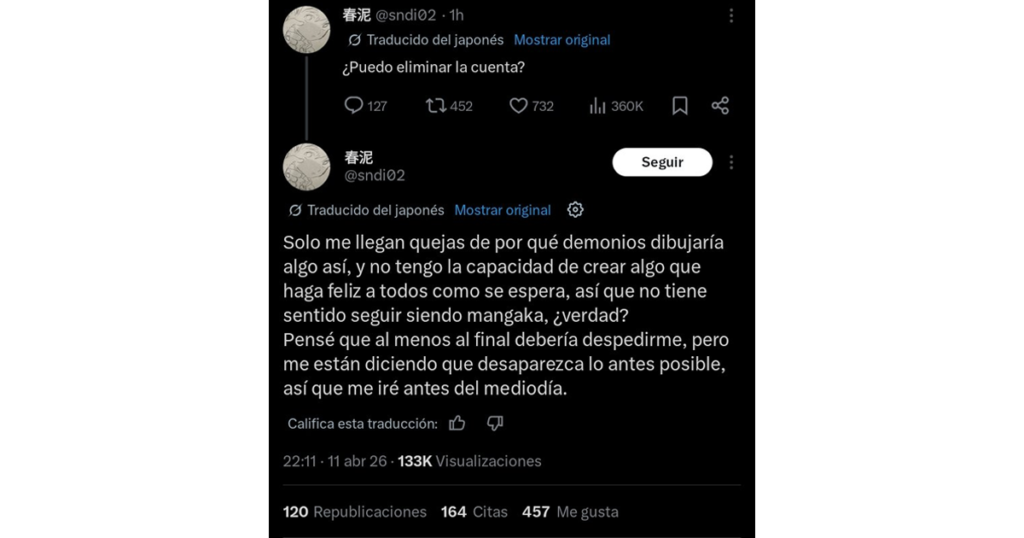Bookmark the first tweet
The width and height of the screenshot is (1024, 538).
pos(680,105)
